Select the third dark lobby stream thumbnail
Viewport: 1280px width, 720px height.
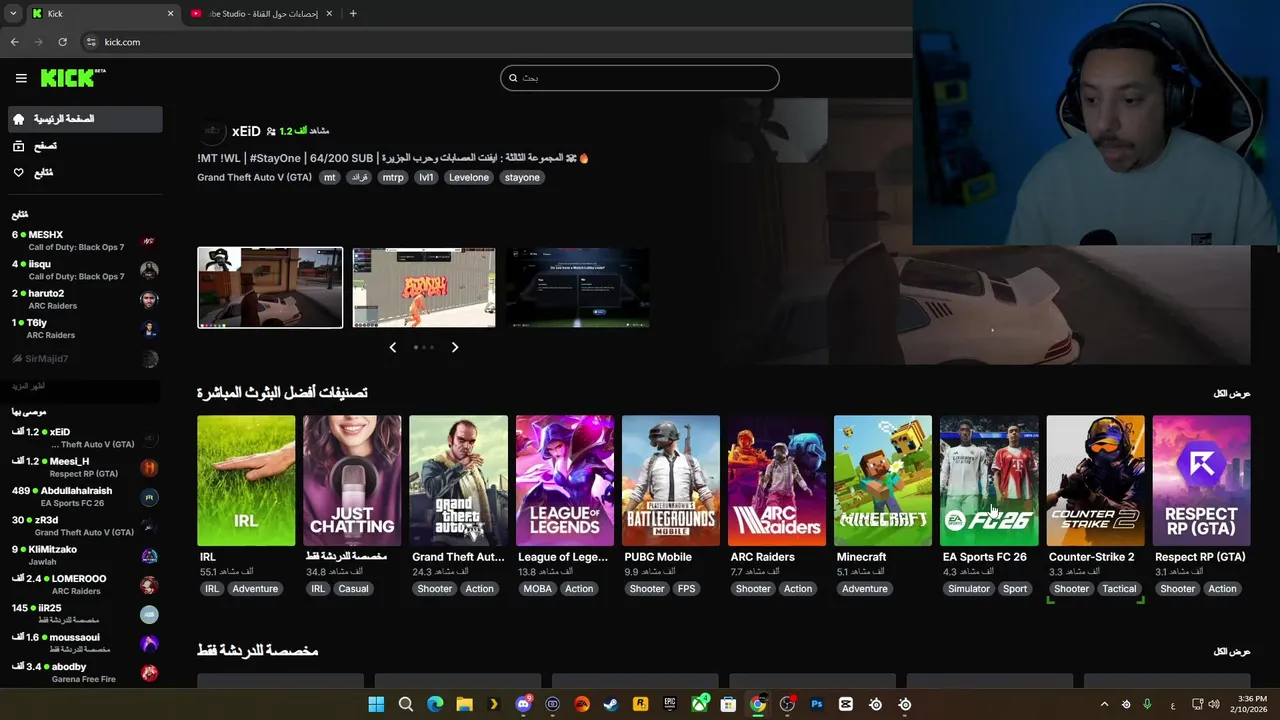click(x=578, y=287)
